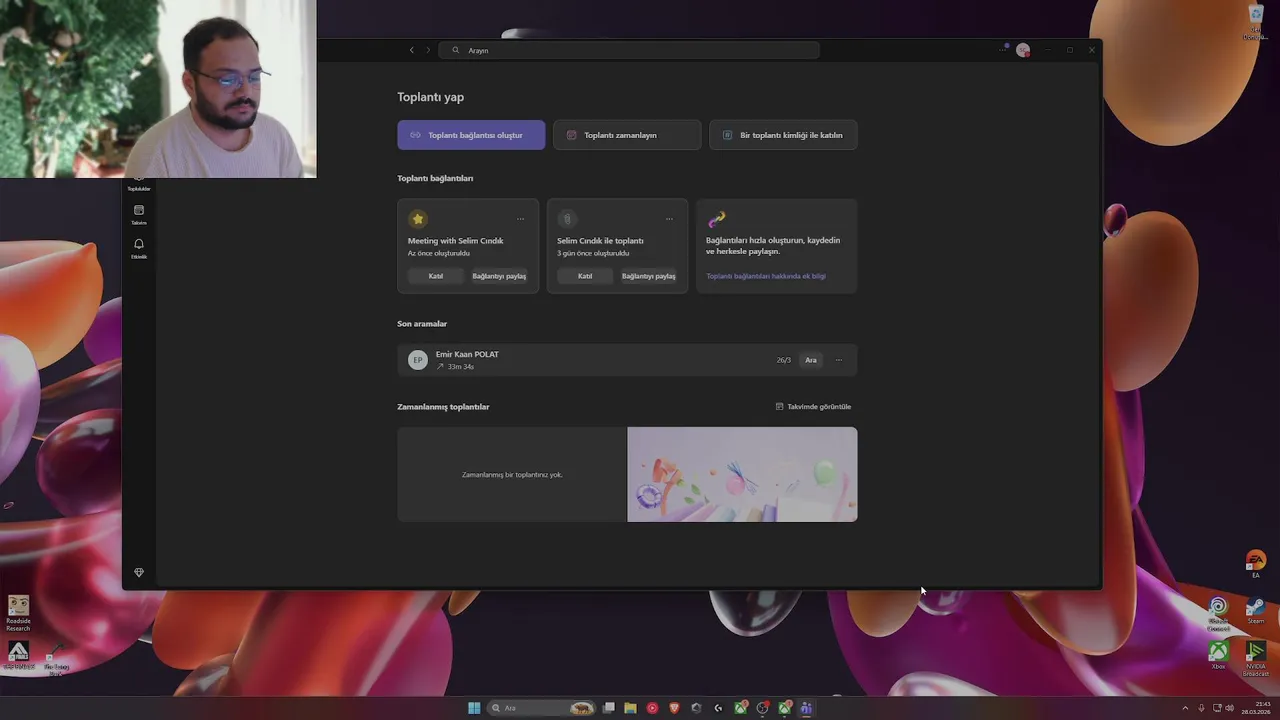
Task: Select the Emir Kaan POLAT call entry
Action: tap(627, 360)
